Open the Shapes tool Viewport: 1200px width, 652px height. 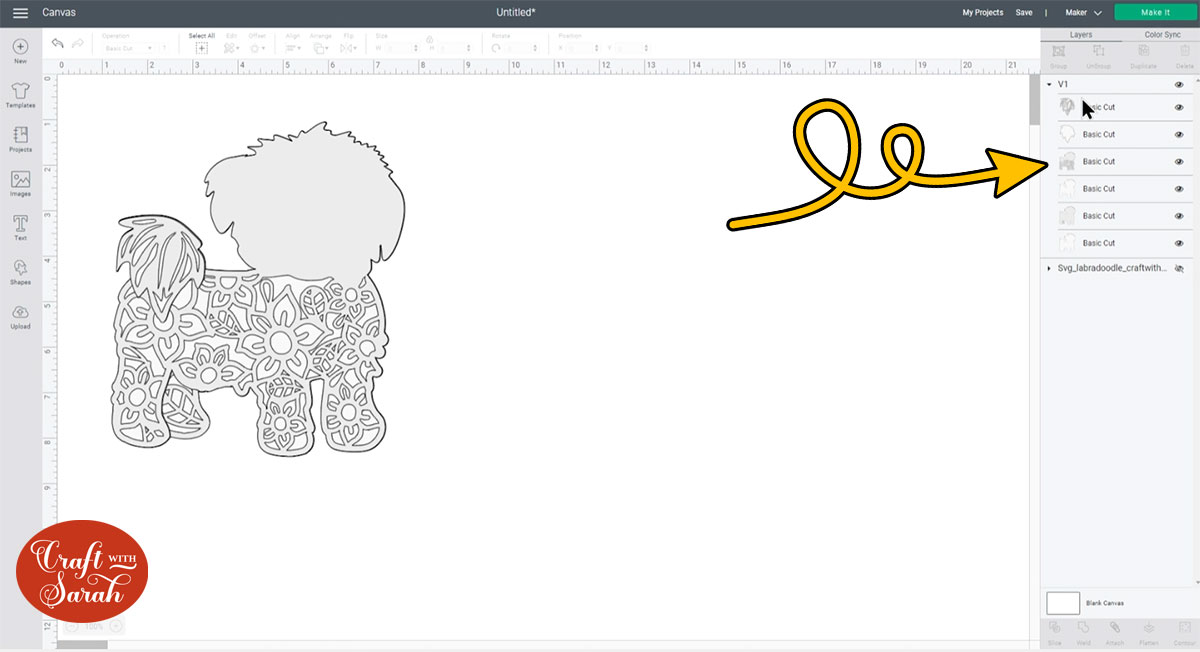pyautogui.click(x=20, y=269)
